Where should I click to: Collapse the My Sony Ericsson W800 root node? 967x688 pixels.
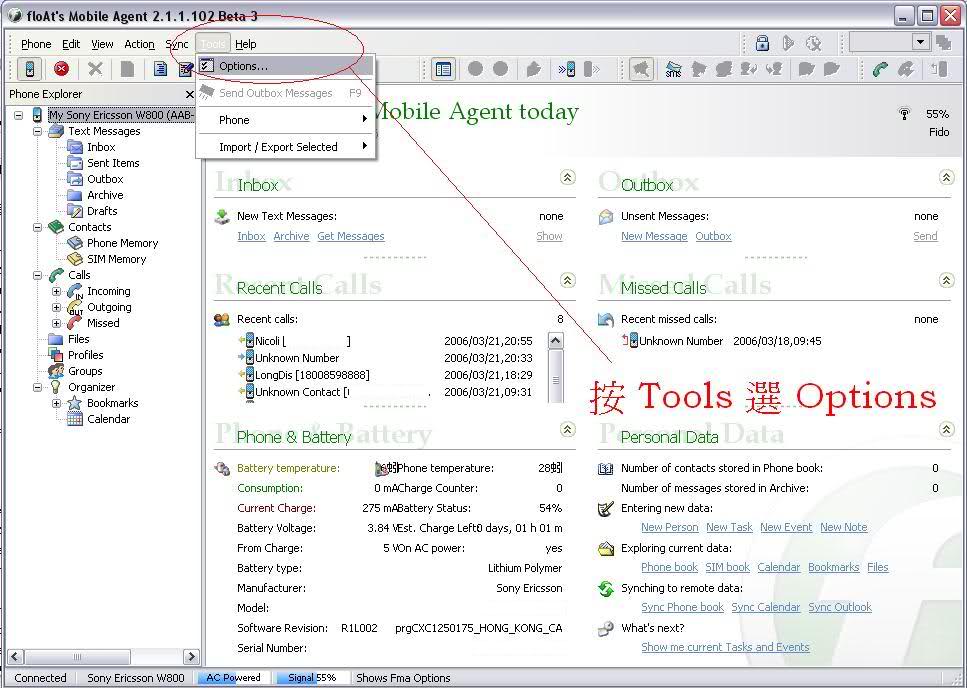19,115
